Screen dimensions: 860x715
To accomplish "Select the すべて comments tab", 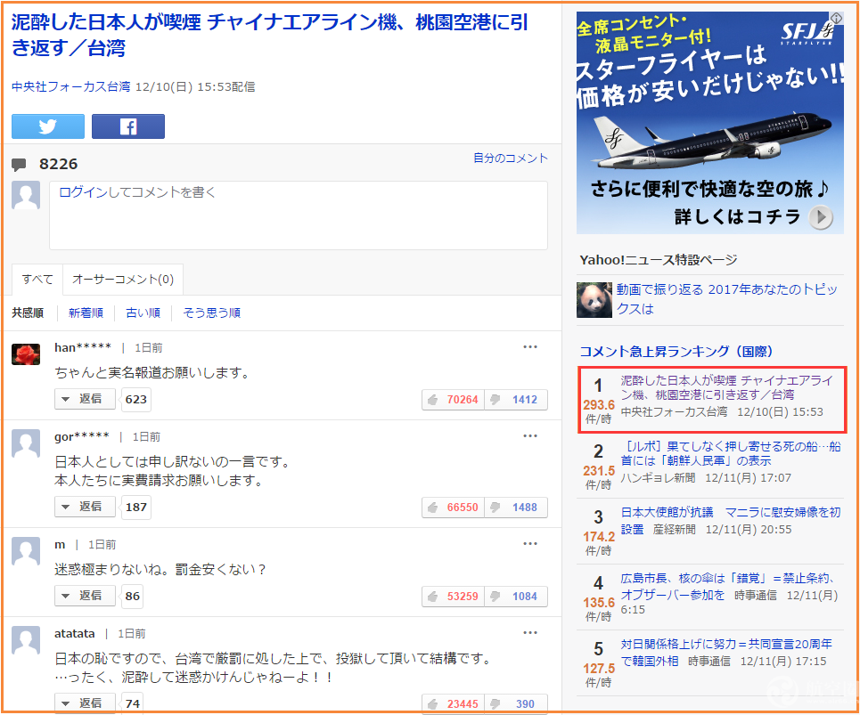I will [x=37, y=279].
